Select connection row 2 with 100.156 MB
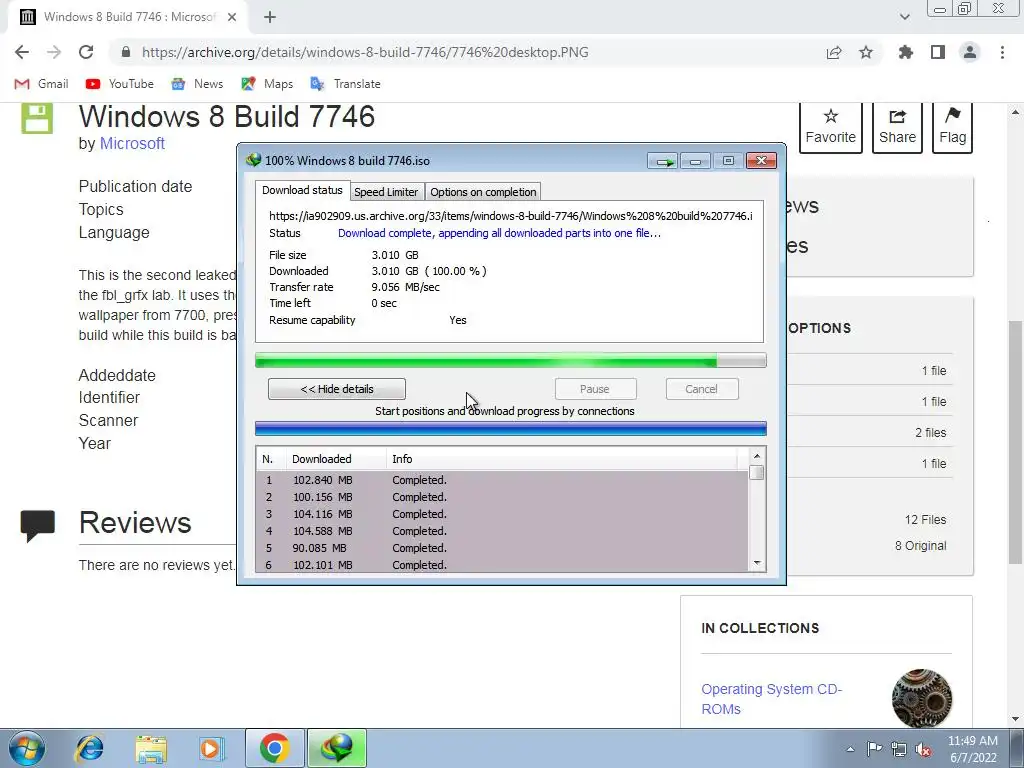The height and width of the screenshot is (768, 1024). [x=502, y=497]
